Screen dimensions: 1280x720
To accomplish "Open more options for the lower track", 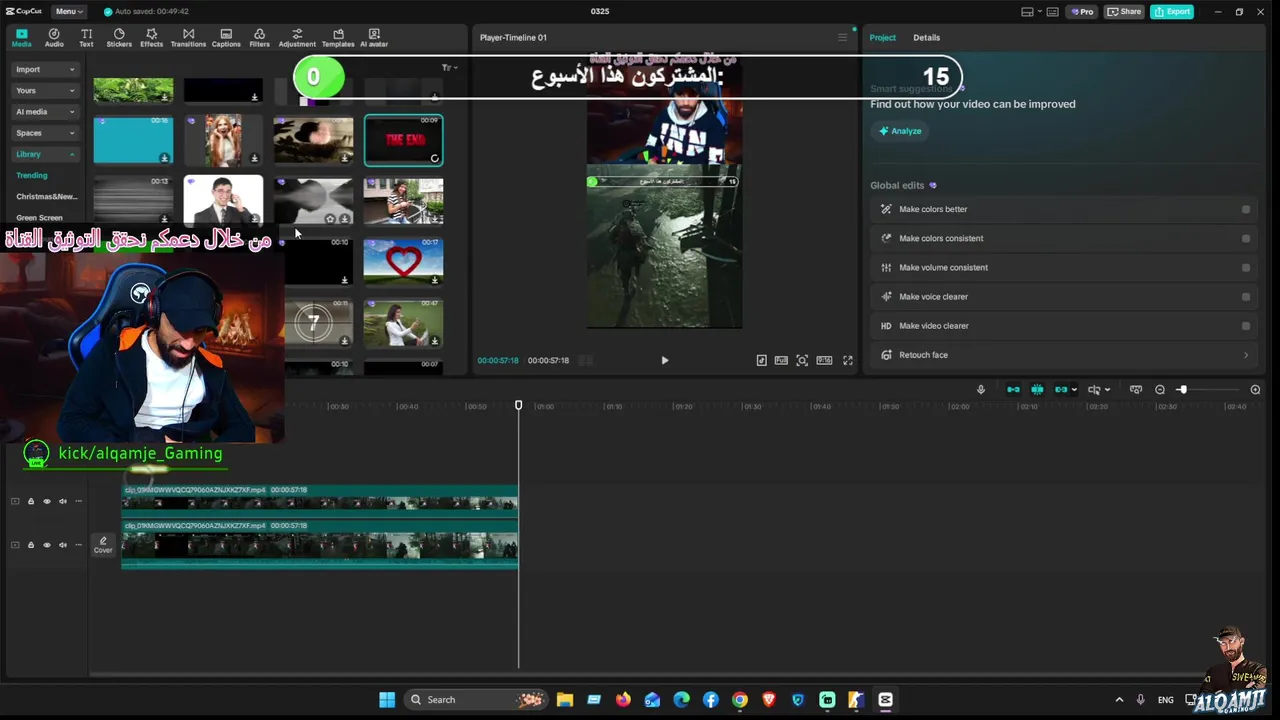I will pyautogui.click(x=79, y=545).
